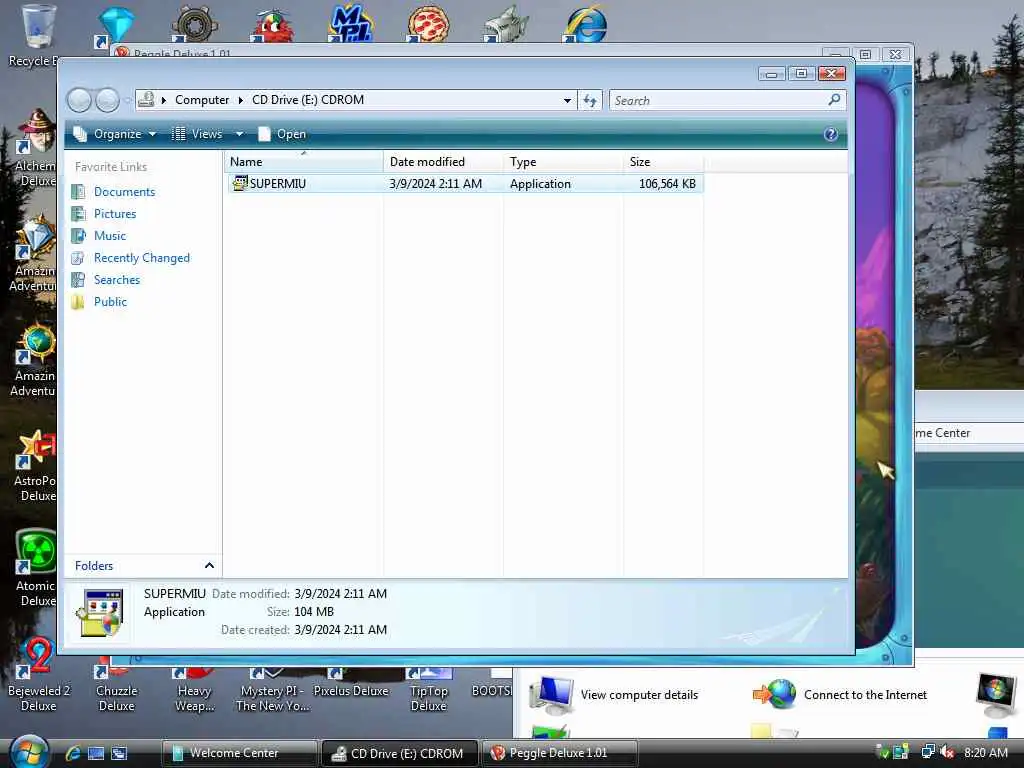Open Atomica Deluxe desktop shortcut
This screenshot has width=1024, height=768.
coord(36,568)
